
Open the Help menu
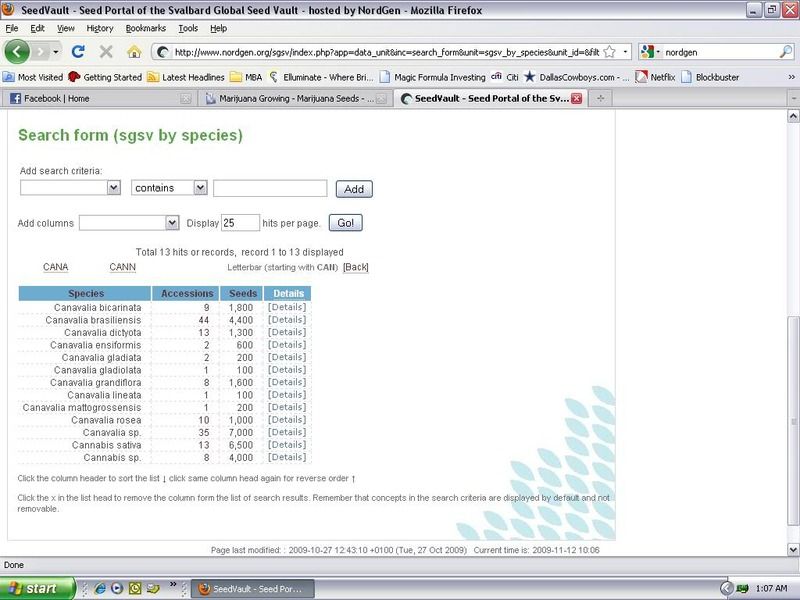coord(218,29)
